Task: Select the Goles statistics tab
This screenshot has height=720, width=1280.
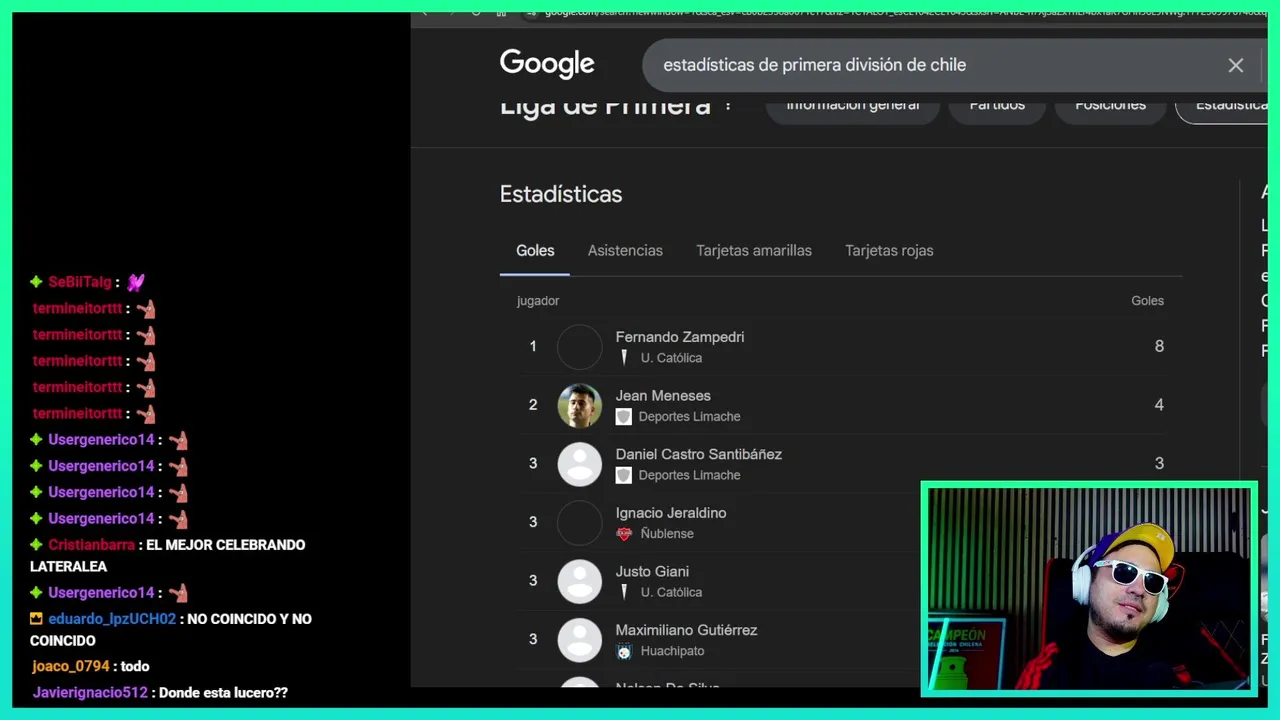Action: (535, 251)
